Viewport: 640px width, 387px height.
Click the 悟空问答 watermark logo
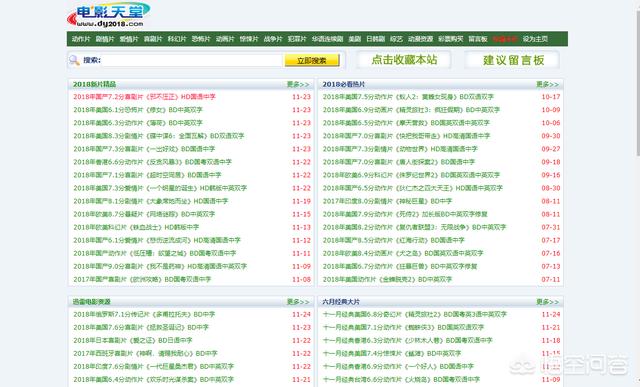tap(570, 364)
